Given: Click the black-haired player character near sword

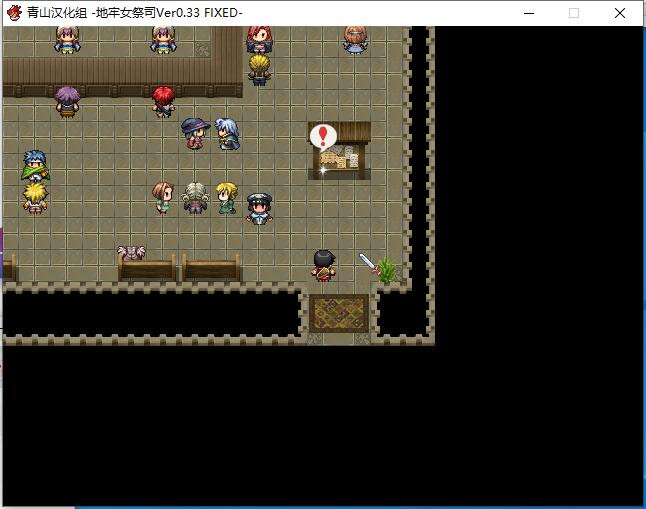Looking at the screenshot, I should (x=323, y=265).
